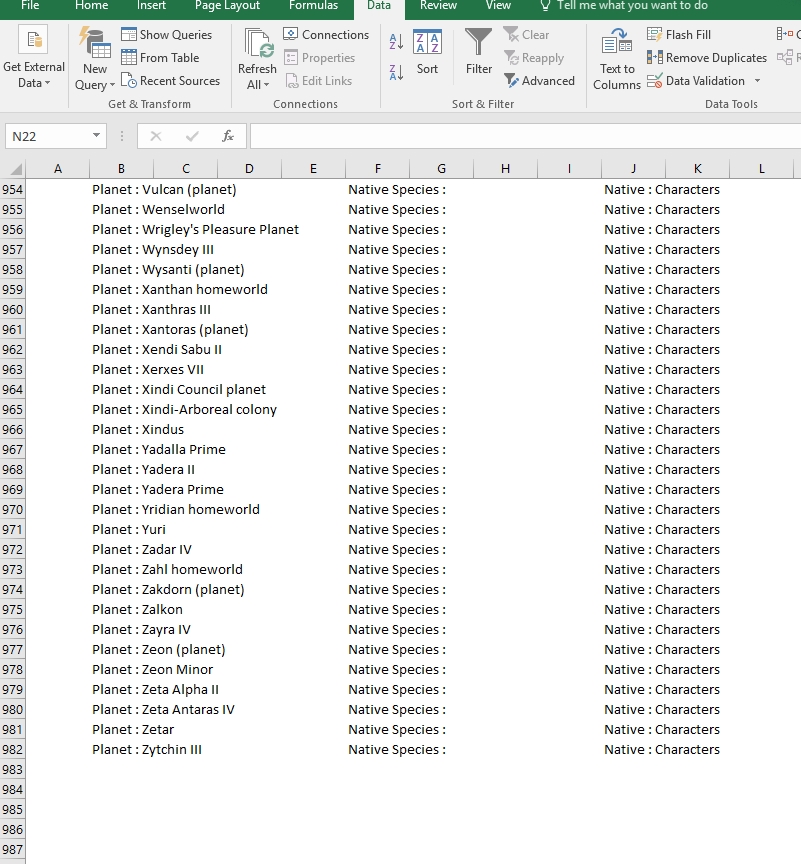801x864 pixels.
Task: Open Advanced filter options
Action: tap(539, 81)
